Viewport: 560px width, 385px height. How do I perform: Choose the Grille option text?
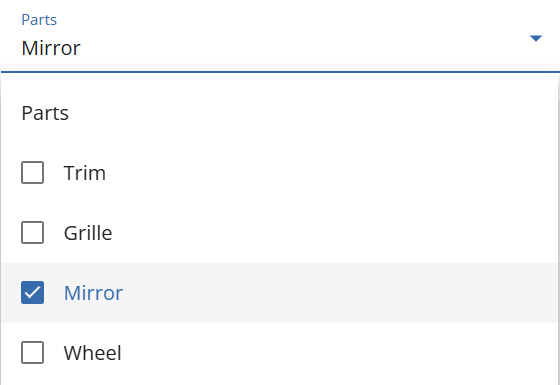[x=88, y=233]
